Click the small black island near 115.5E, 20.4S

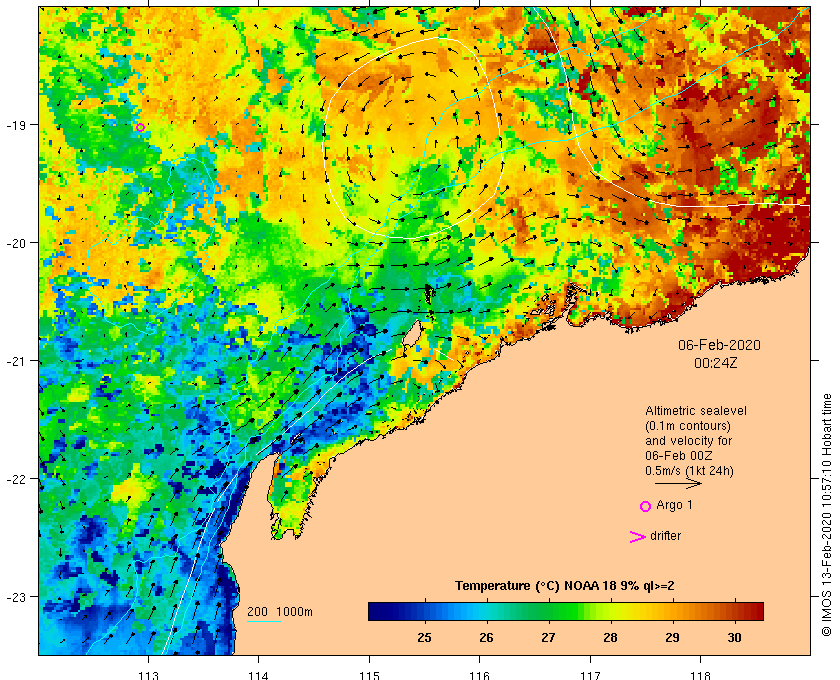tap(429, 294)
